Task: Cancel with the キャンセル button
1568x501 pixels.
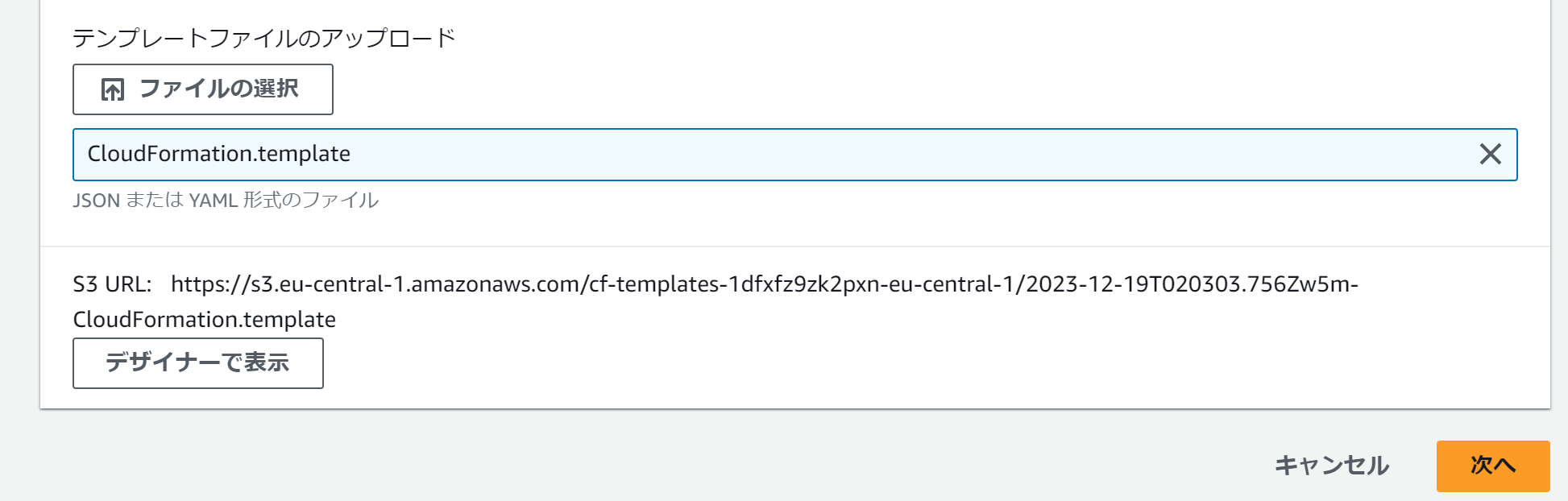Action: [1331, 466]
